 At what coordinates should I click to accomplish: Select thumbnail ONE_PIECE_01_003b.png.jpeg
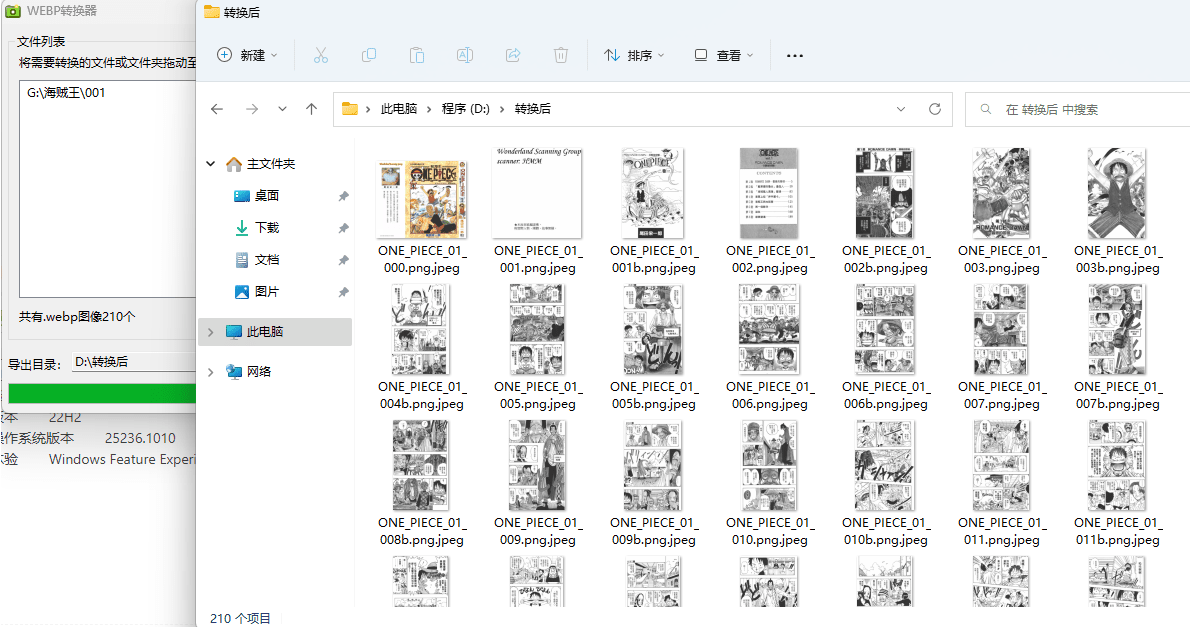coord(1116,193)
